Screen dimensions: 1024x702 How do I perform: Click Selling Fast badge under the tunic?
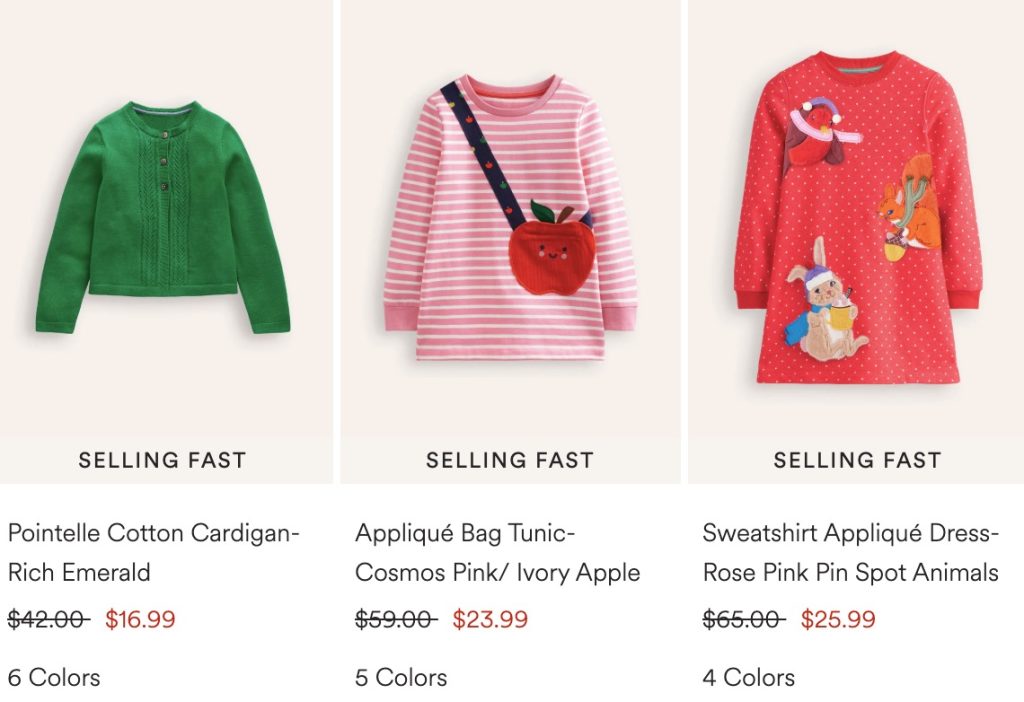click(510, 461)
